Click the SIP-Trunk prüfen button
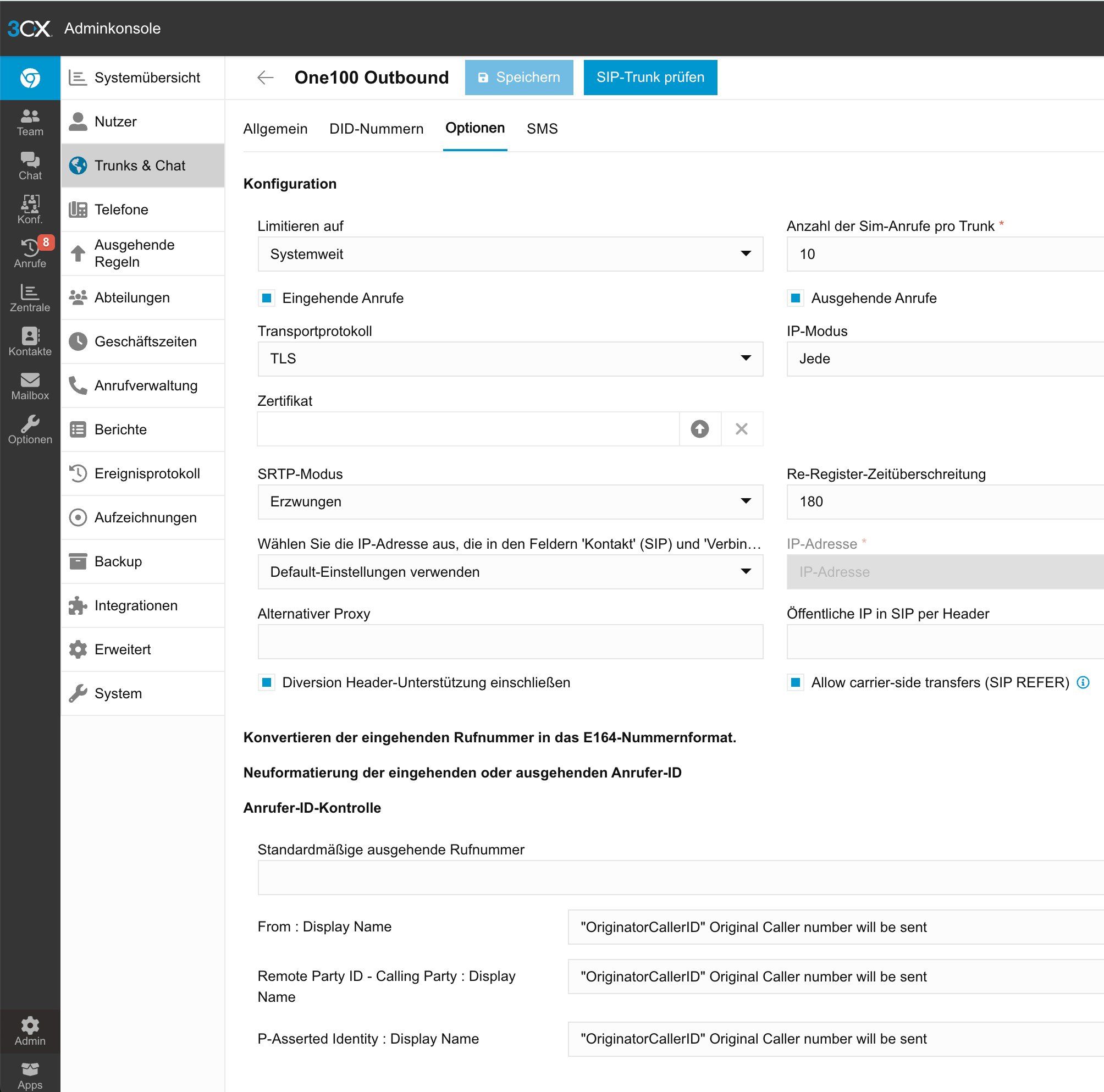Viewport: 1104px width, 1092px height. click(x=650, y=78)
